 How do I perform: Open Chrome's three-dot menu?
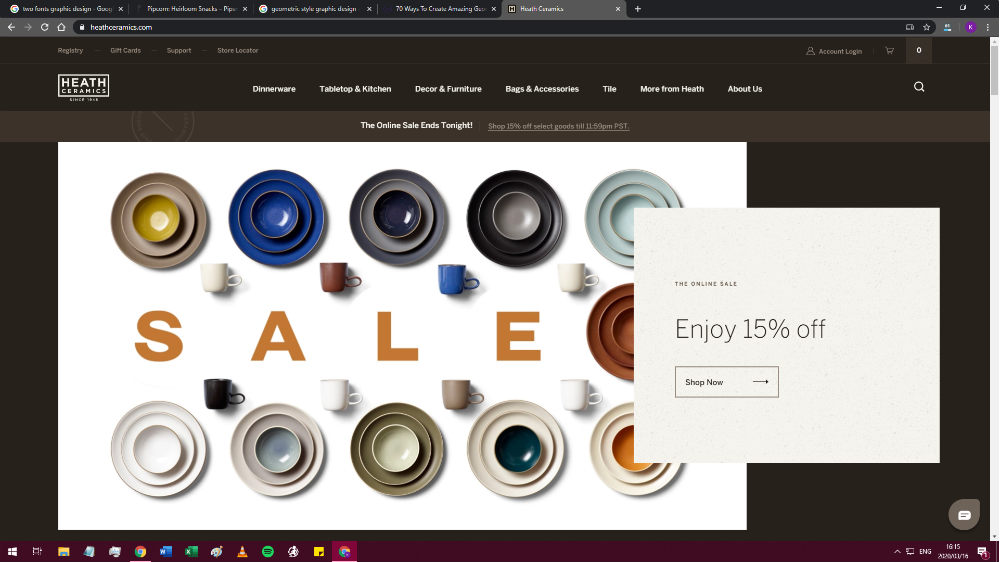[x=989, y=27]
